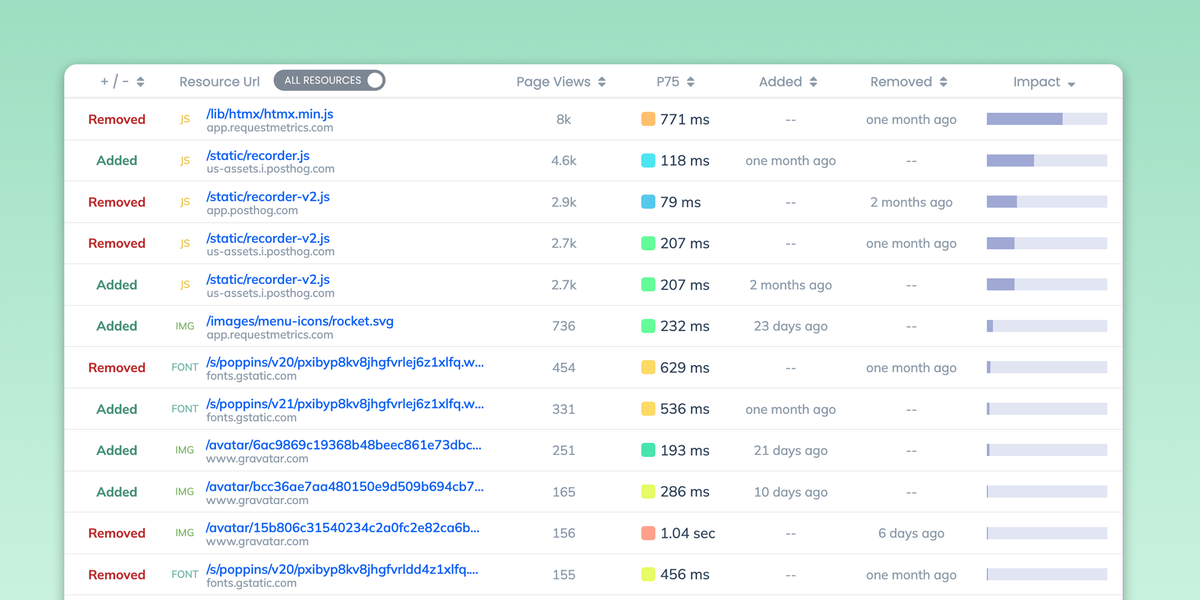Click '2 months ago' removed date
The height and width of the screenshot is (600, 1200).
coord(911,202)
